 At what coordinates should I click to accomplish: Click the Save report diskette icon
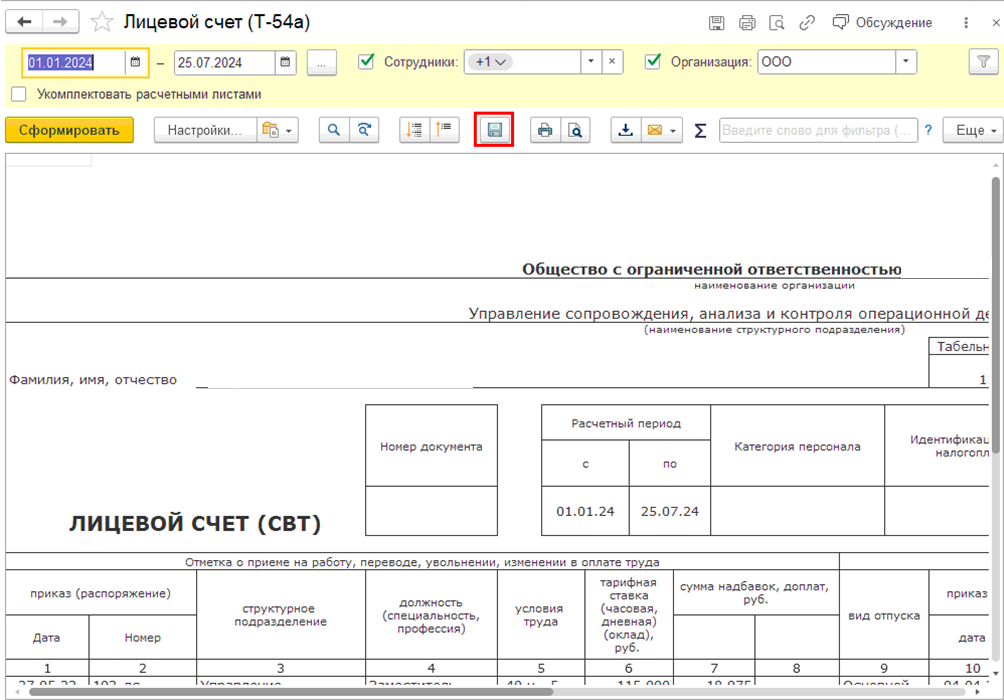click(x=494, y=130)
